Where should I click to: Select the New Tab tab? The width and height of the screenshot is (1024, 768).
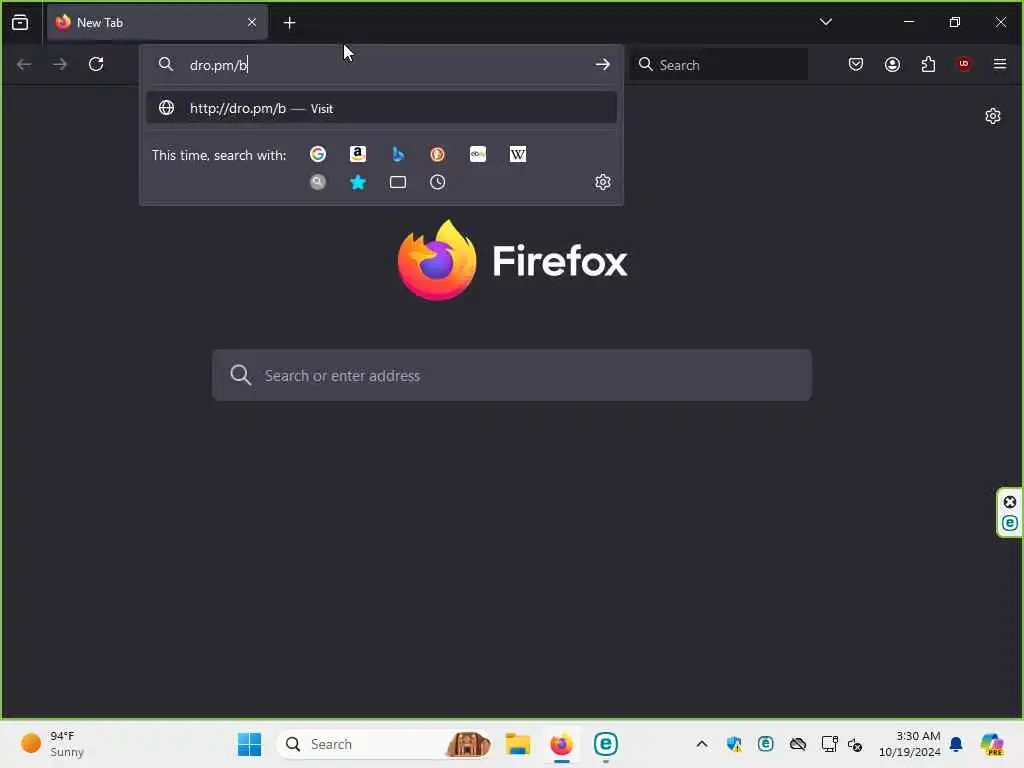pos(157,23)
